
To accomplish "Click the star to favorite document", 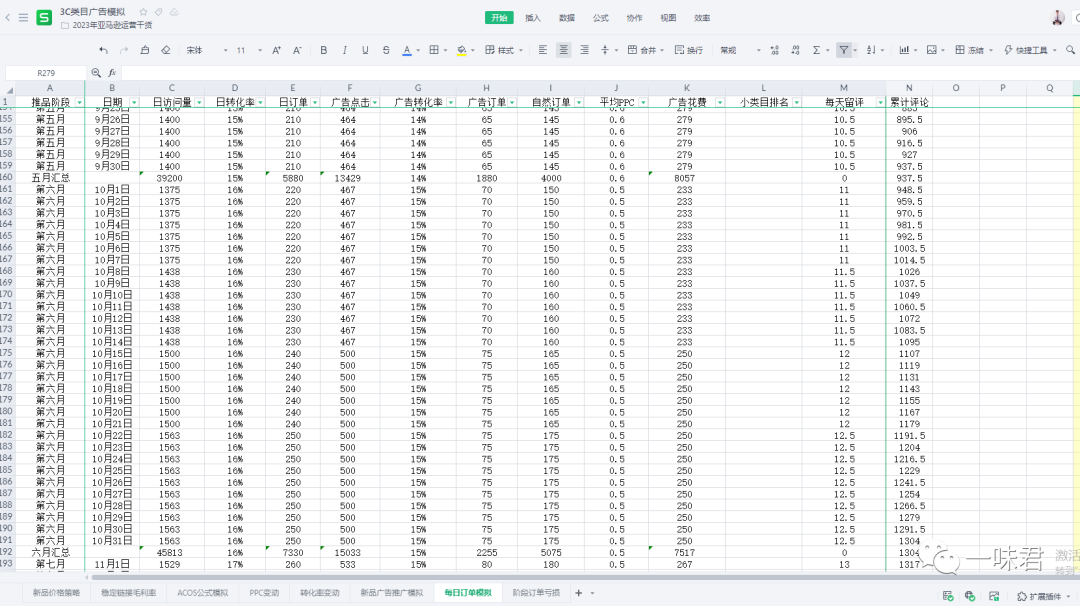I will 144,11.
